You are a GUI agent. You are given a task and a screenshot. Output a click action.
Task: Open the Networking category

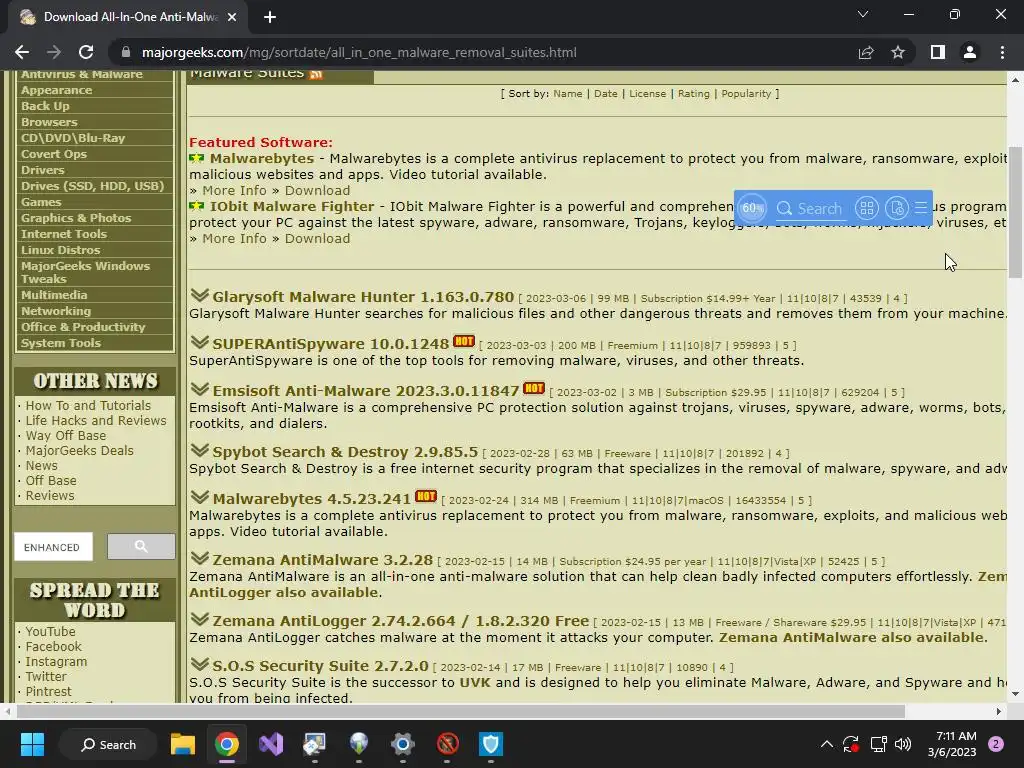coord(56,311)
